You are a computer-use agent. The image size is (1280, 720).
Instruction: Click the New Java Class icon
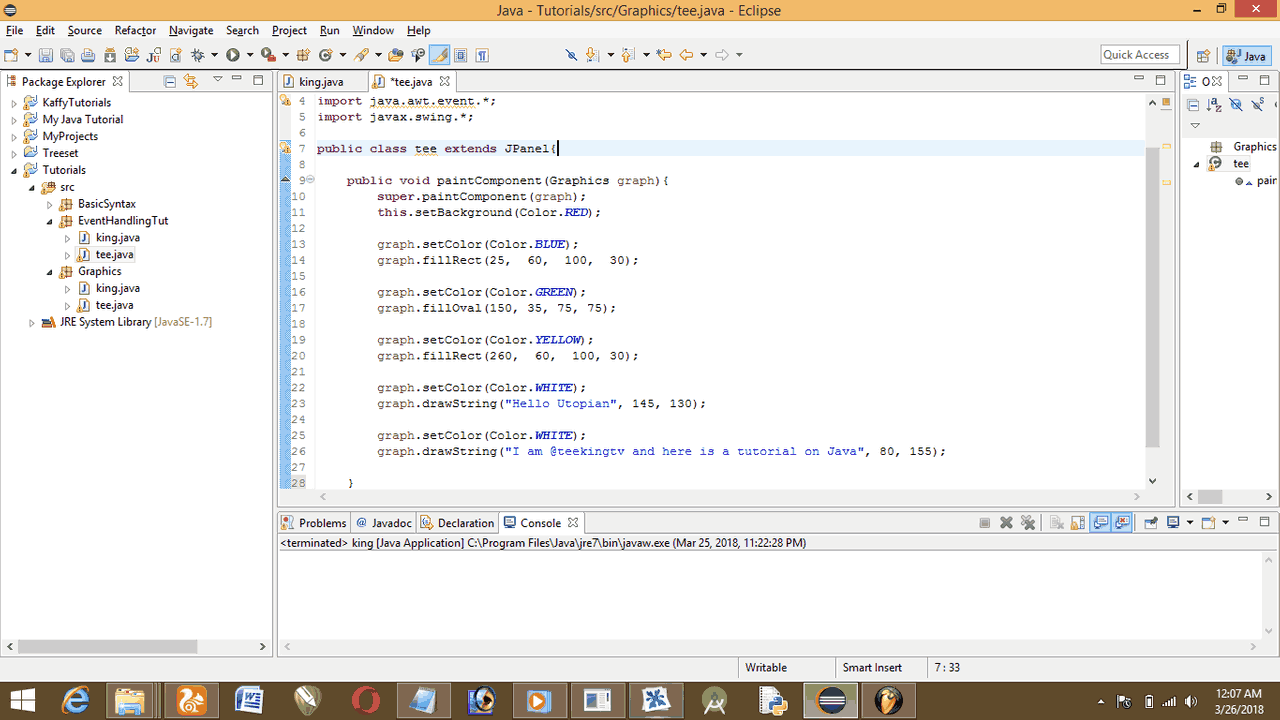tap(327, 55)
